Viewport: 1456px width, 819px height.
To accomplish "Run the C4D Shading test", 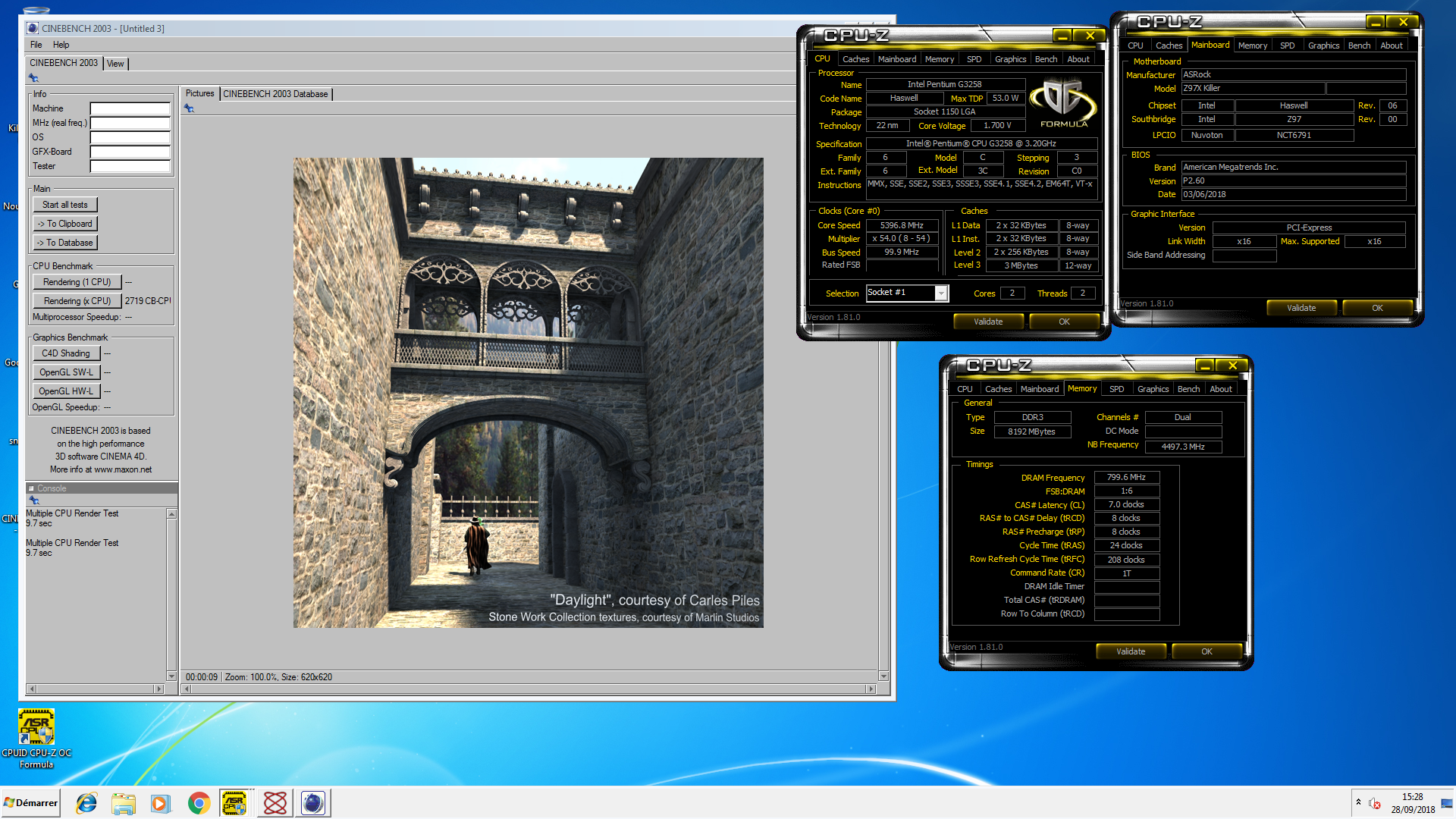I will 66,353.
